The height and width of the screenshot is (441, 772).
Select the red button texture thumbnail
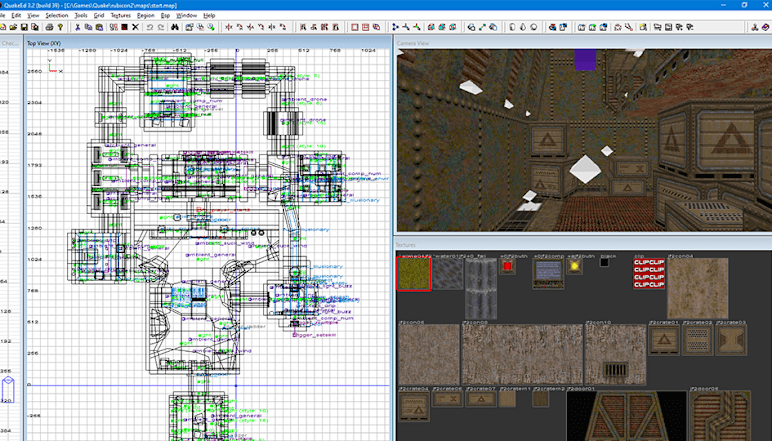(x=507, y=266)
